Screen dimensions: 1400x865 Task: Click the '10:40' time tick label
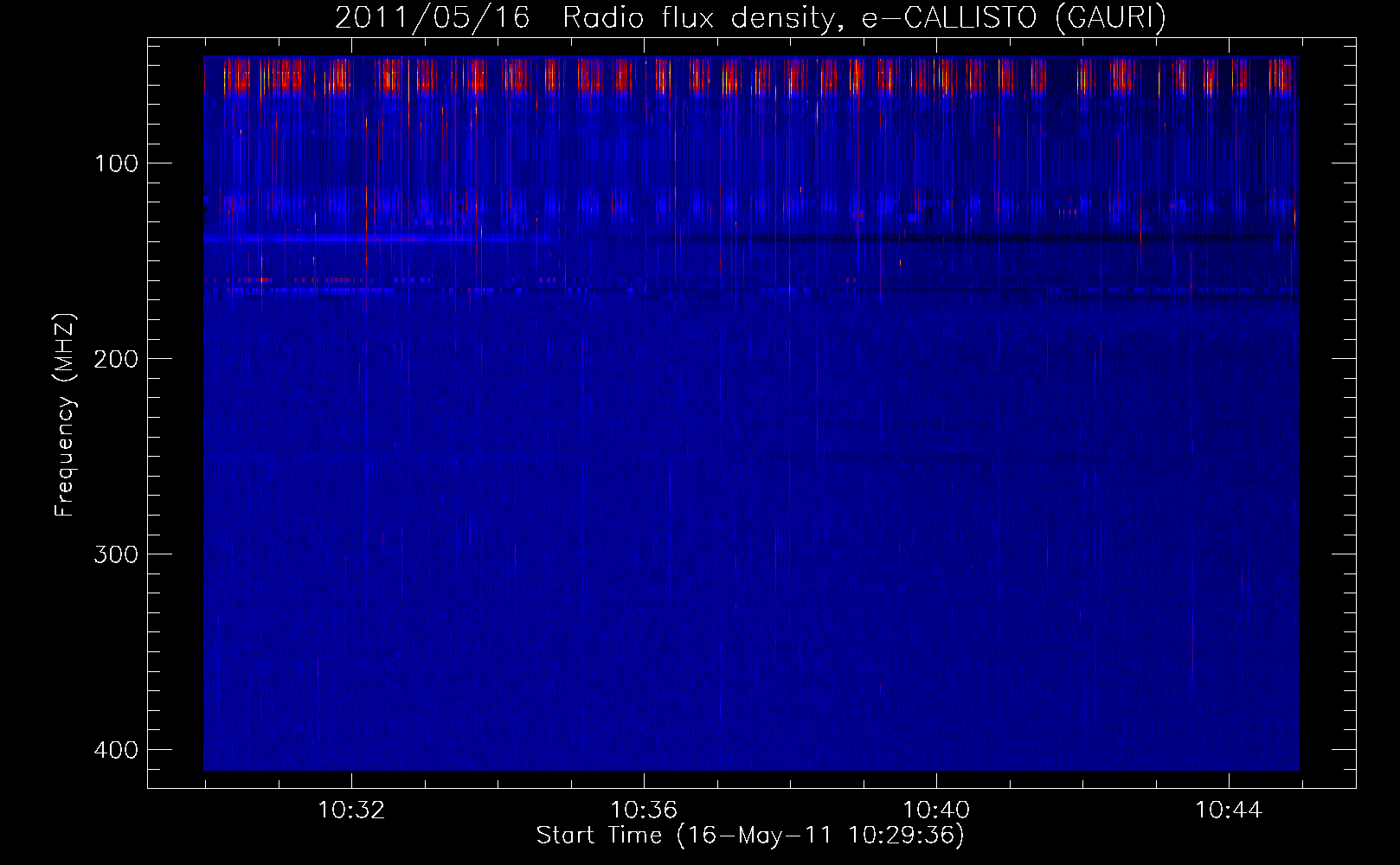(936, 811)
